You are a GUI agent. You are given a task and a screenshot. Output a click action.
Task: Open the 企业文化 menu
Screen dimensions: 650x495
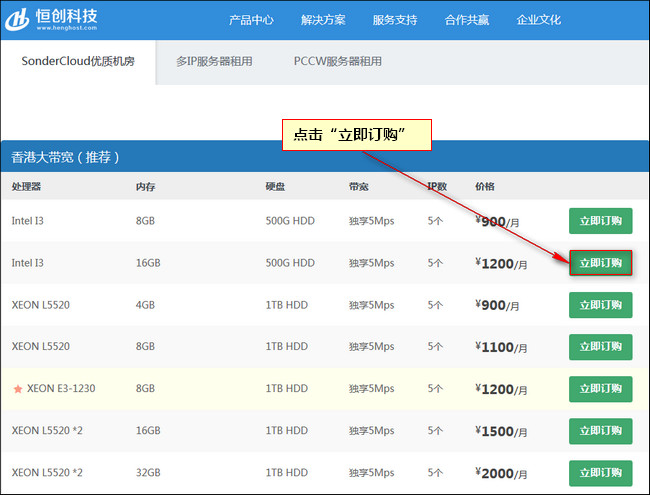tap(538, 20)
